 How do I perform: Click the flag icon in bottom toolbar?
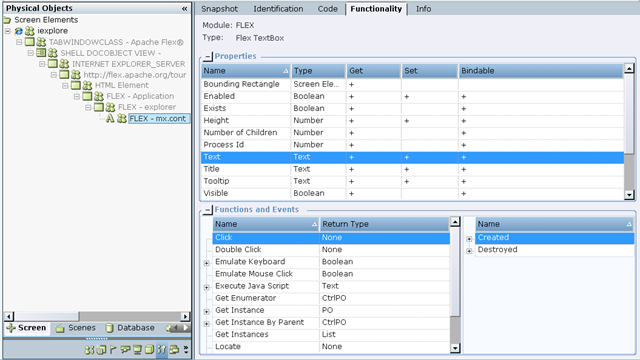click(113, 350)
